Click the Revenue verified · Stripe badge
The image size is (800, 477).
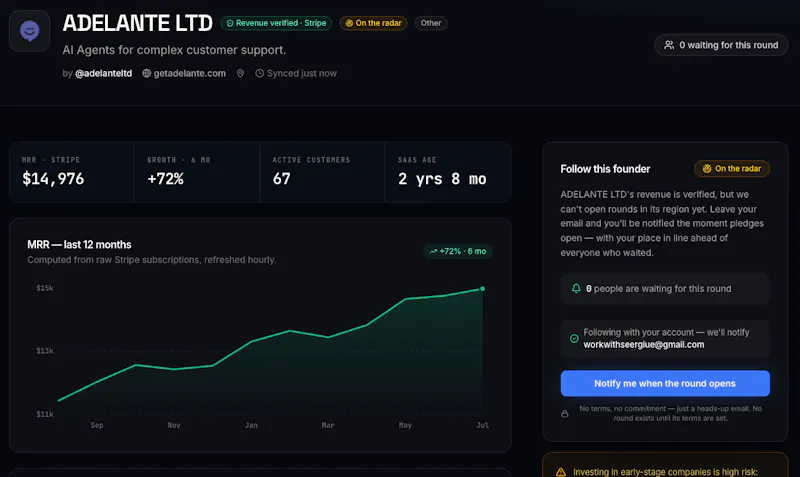coord(276,23)
